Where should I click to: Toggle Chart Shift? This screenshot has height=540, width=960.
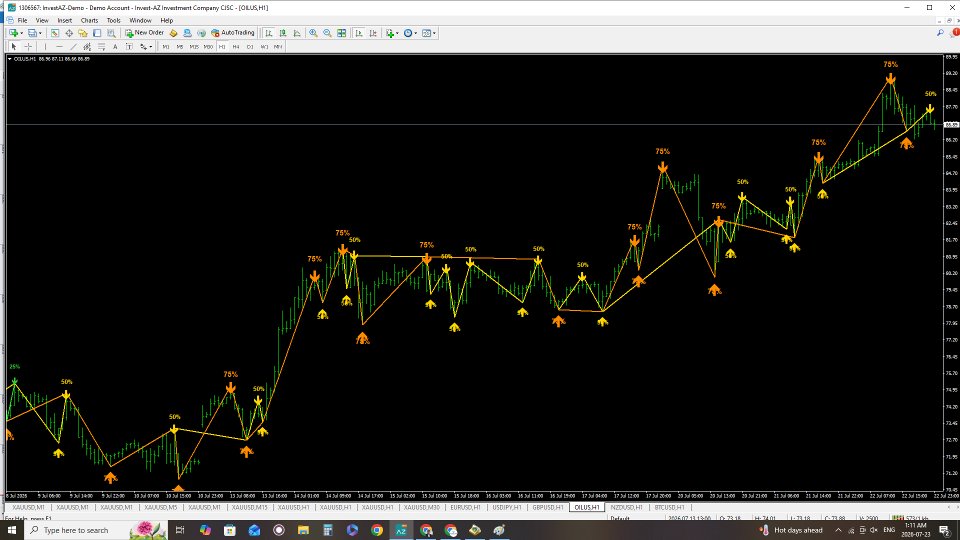tap(373, 33)
